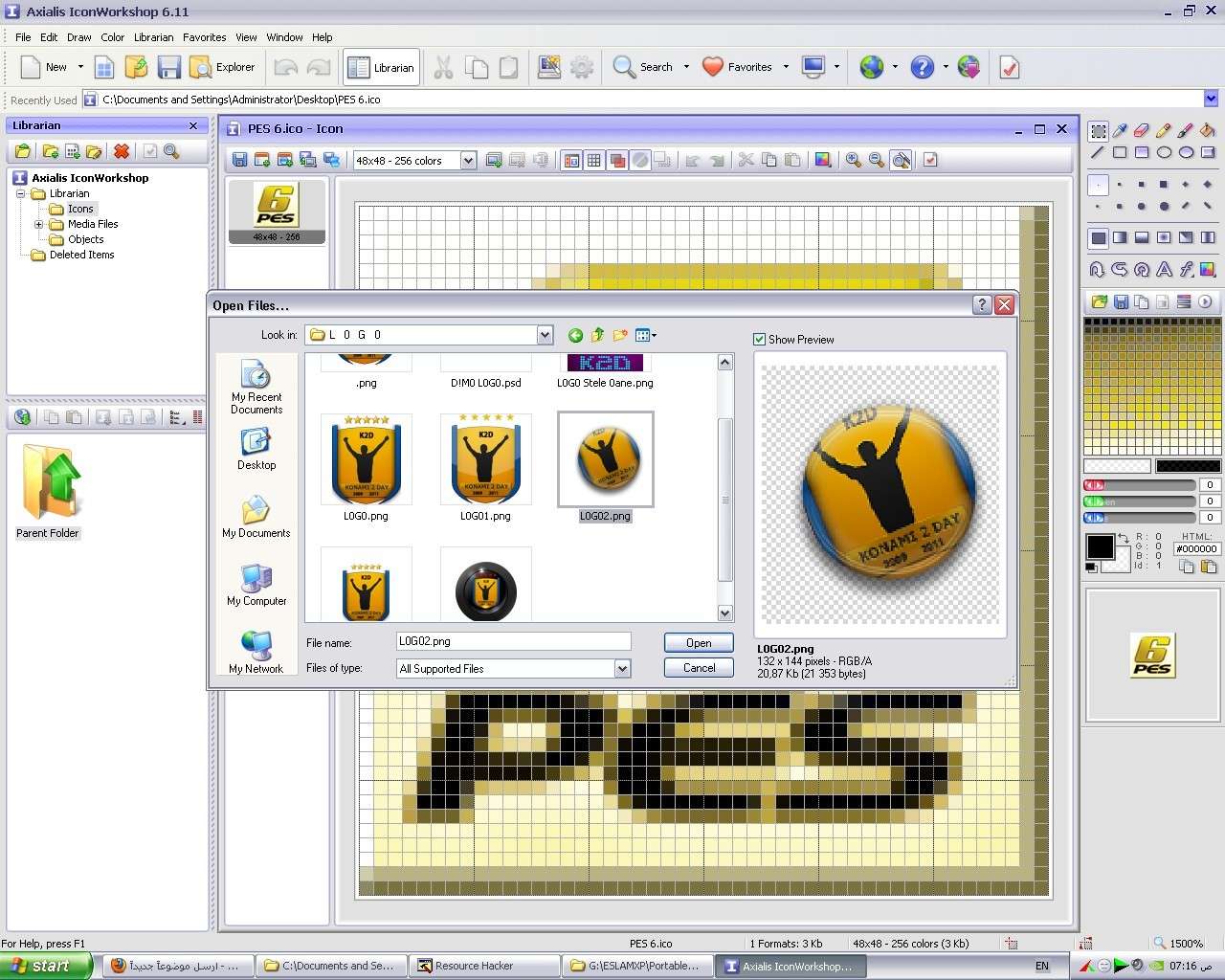Adjust the blue color slider
The width and height of the screenshot is (1225, 980).
1139,518
